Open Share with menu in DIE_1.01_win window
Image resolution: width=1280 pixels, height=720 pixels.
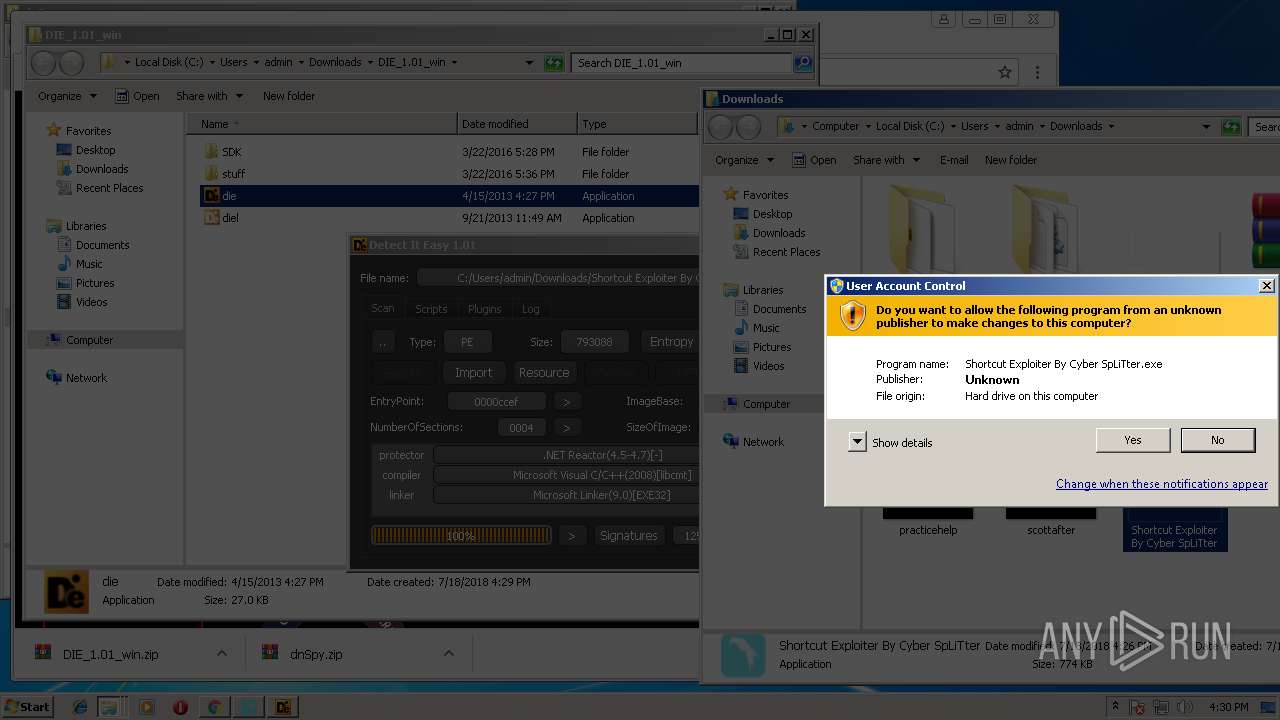point(209,96)
